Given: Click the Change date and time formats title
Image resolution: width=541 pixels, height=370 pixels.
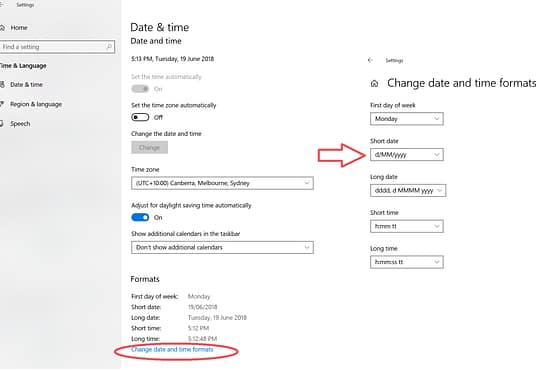Looking at the screenshot, I should click(462, 83).
